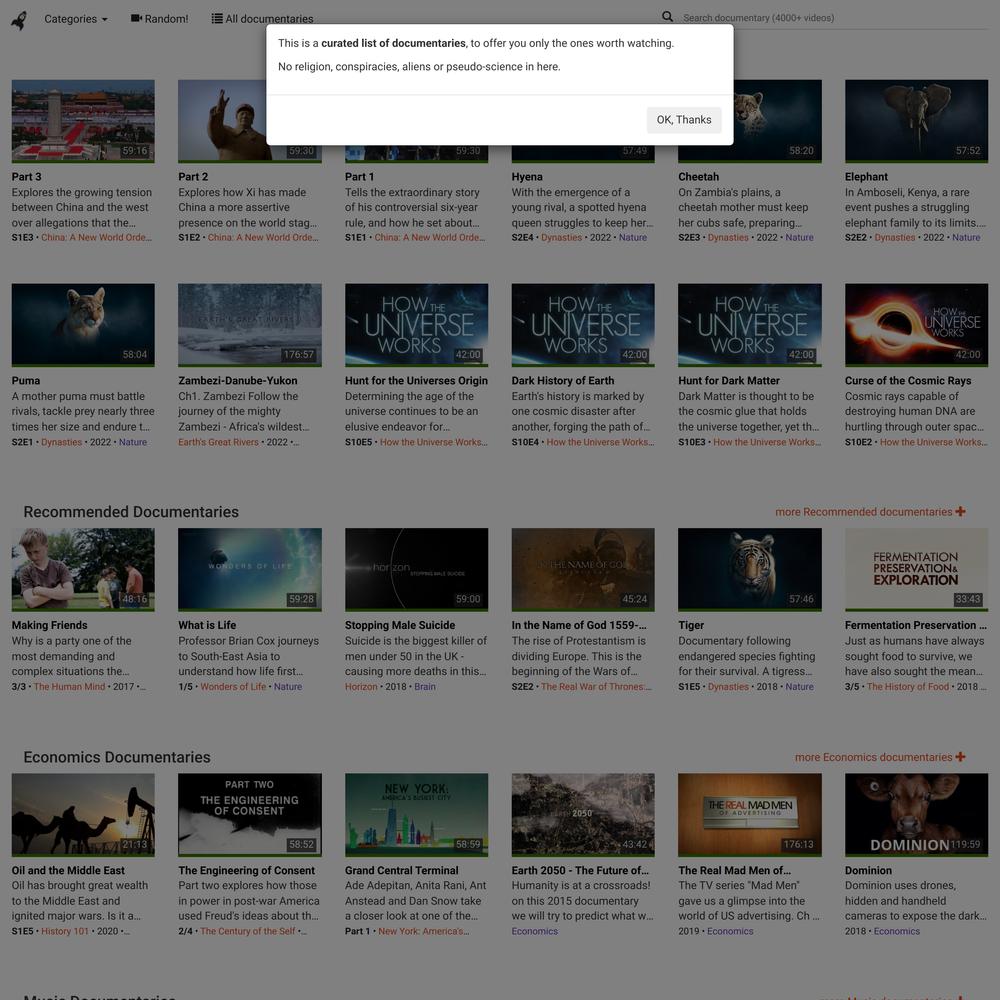Open Fermentation Preservation thumbnail
Image resolution: width=1000 pixels, height=1000 pixels.
tap(916, 569)
